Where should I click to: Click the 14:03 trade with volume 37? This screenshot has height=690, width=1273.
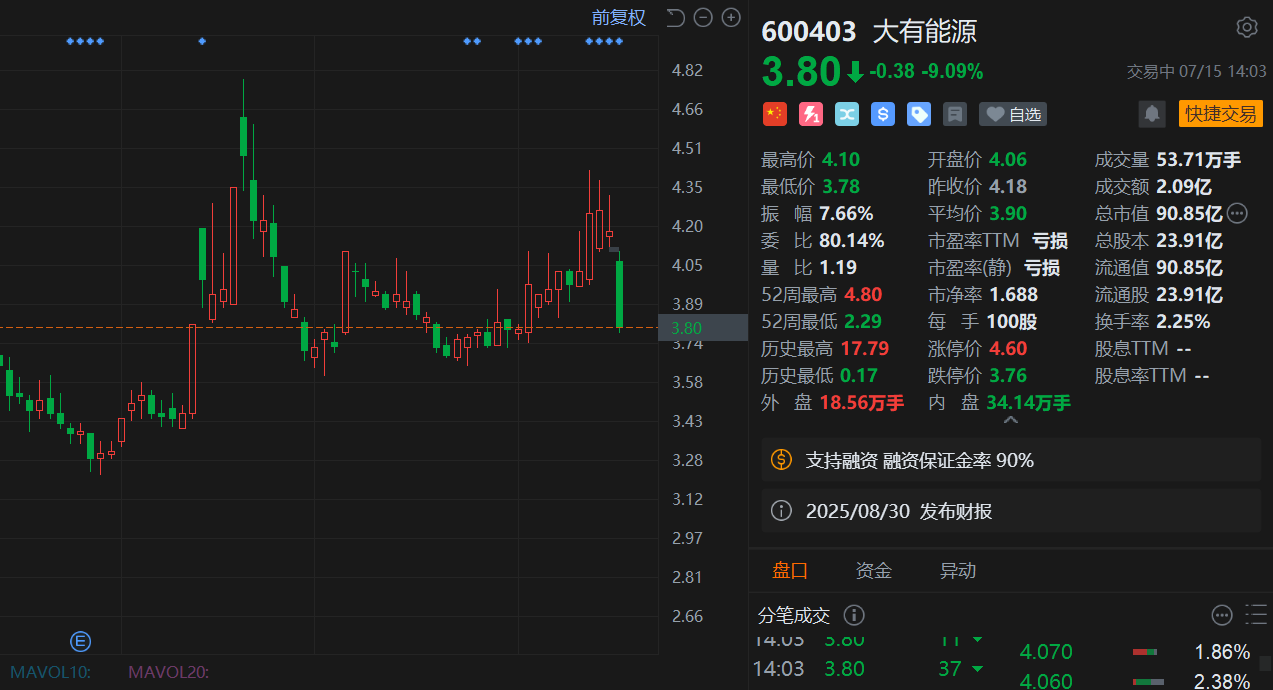868,668
